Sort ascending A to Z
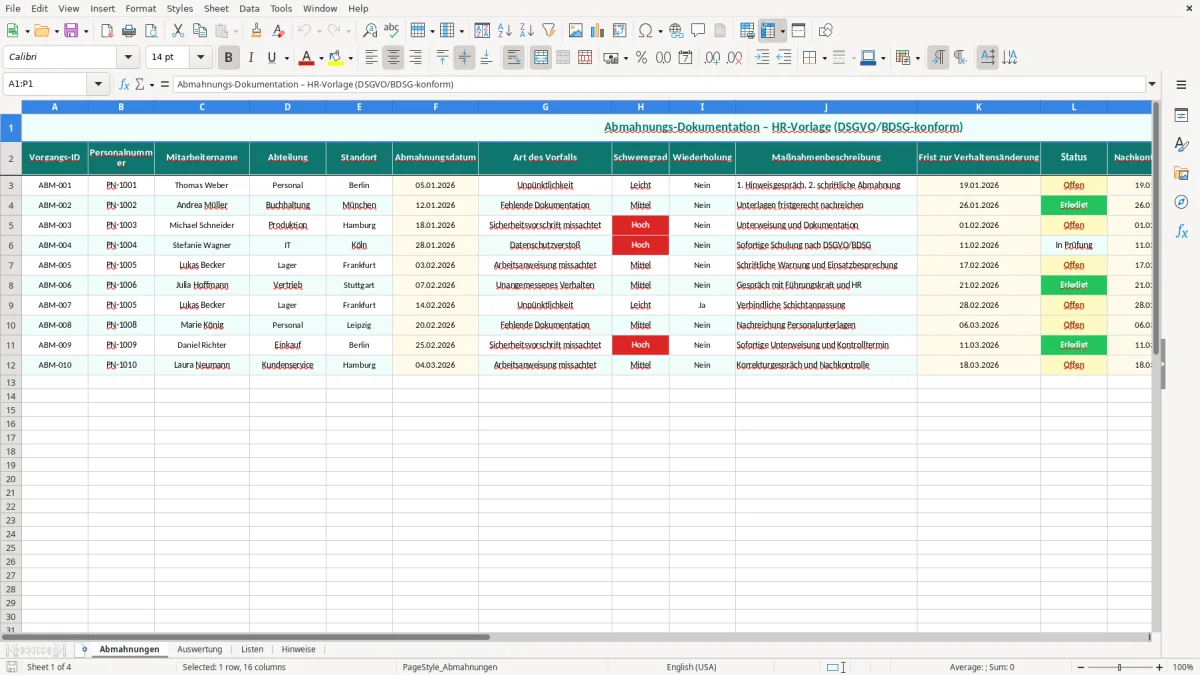Image resolution: width=1200 pixels, height=675 pixels. point(504,31)
